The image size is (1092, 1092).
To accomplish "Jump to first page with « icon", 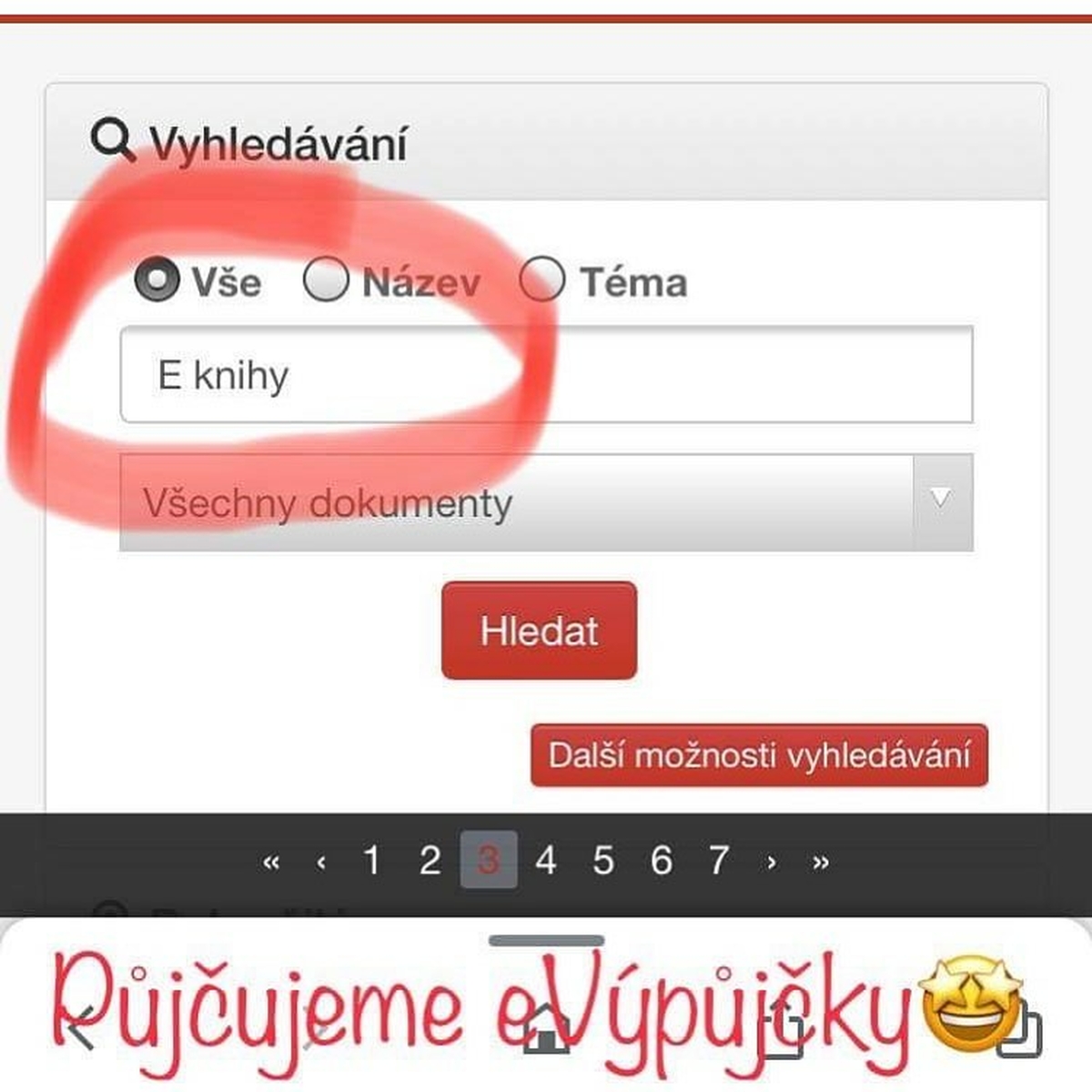I will pos(270,862).
